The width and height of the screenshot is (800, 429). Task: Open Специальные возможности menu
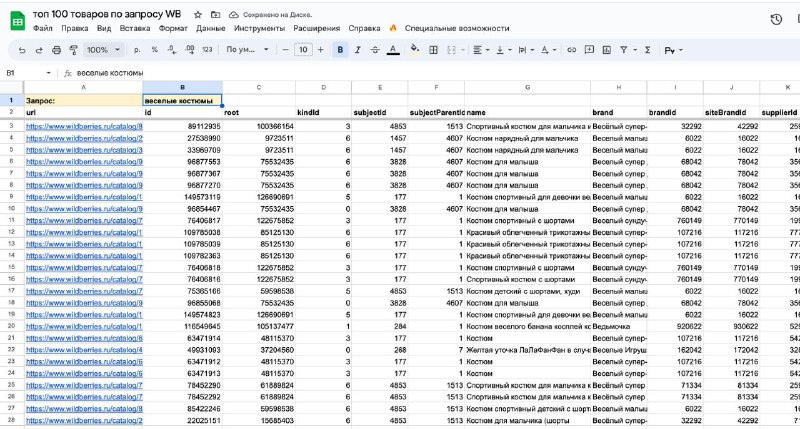457,28
